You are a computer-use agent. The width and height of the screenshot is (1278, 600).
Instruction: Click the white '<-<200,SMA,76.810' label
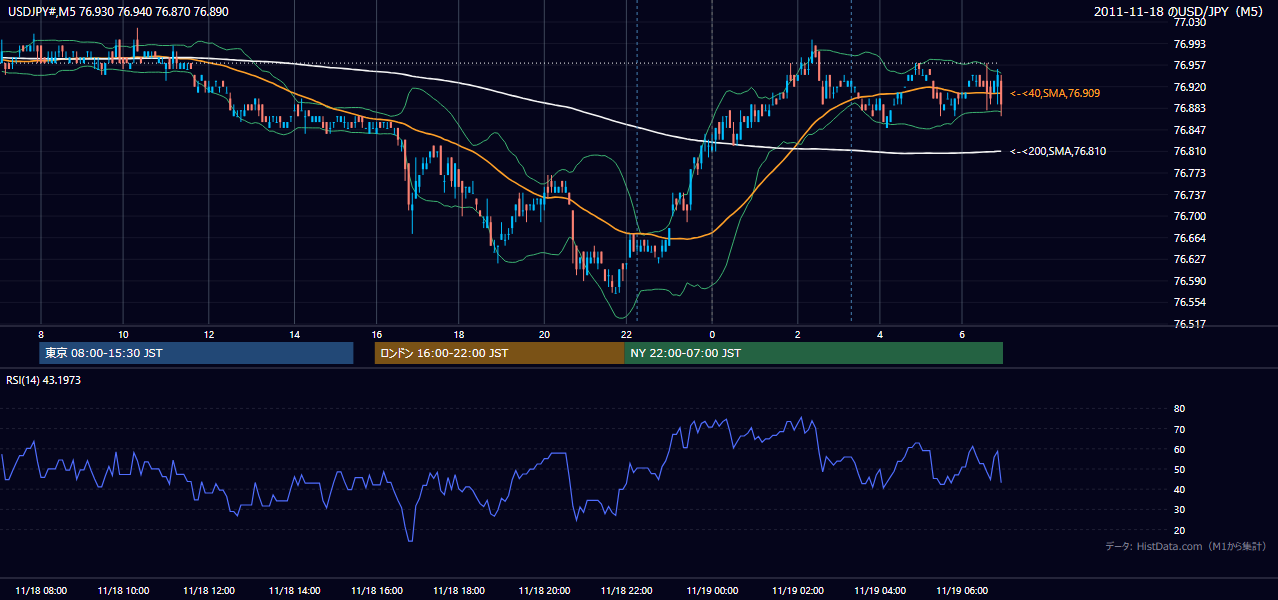tap(1058, 151)
